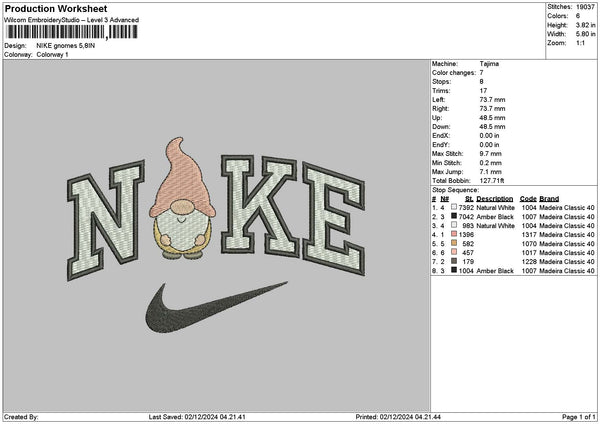The height and width of the screenshot is (424, 600).
Task: Click Amber Black description in stop row 8
Action: pyautogui.click(x=495, y=271)
